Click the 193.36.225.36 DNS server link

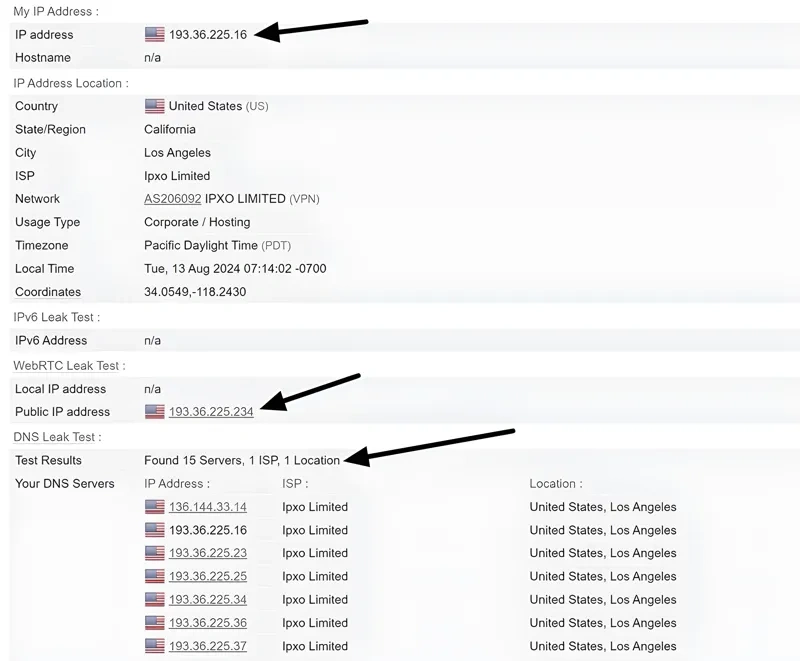pos(208,623)
